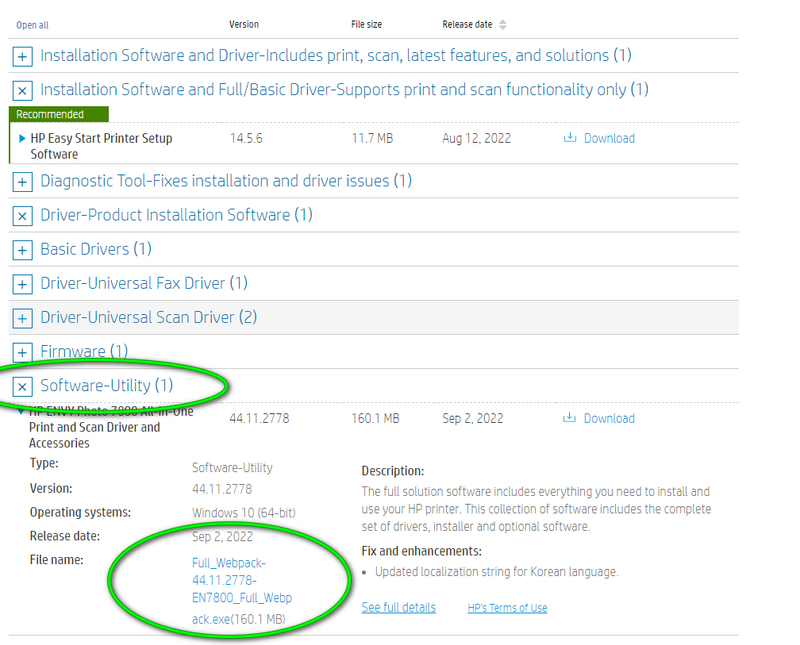Click the file size 11.7 MB

click(x=372, y=138)
